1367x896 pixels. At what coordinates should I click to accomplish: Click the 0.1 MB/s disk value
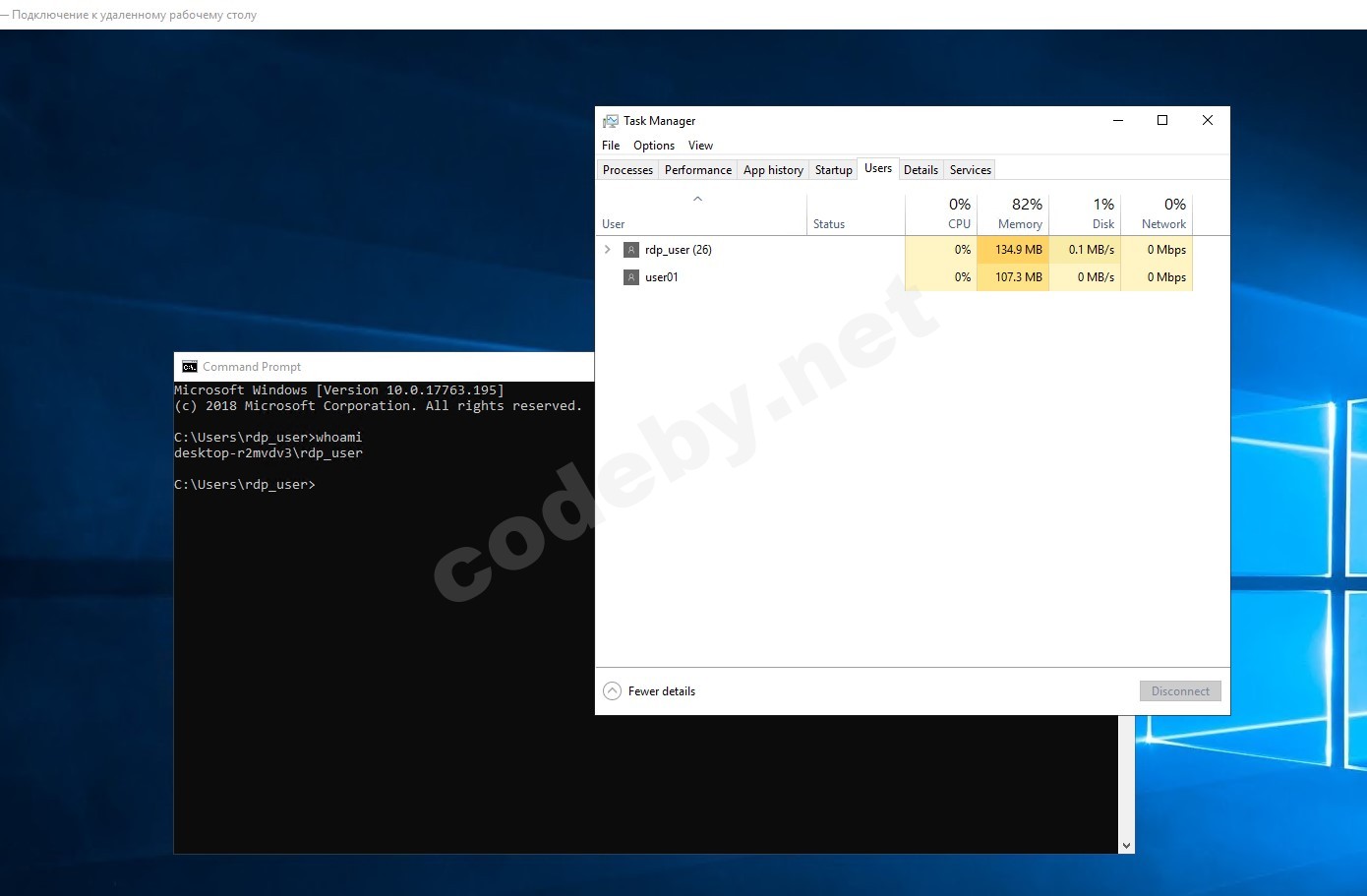click(x=1092, y=250)
